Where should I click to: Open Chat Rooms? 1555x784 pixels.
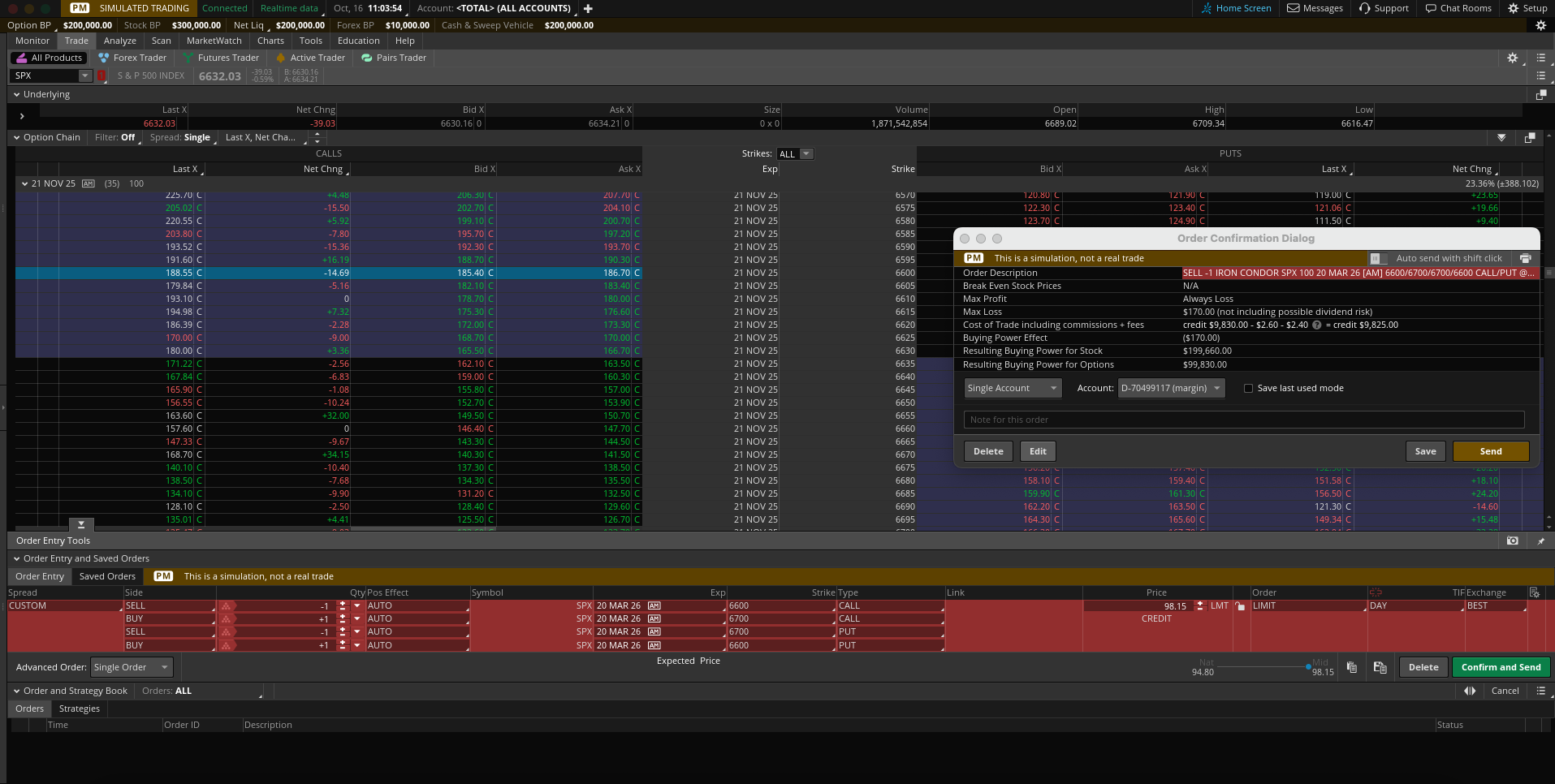[1458, 8]
